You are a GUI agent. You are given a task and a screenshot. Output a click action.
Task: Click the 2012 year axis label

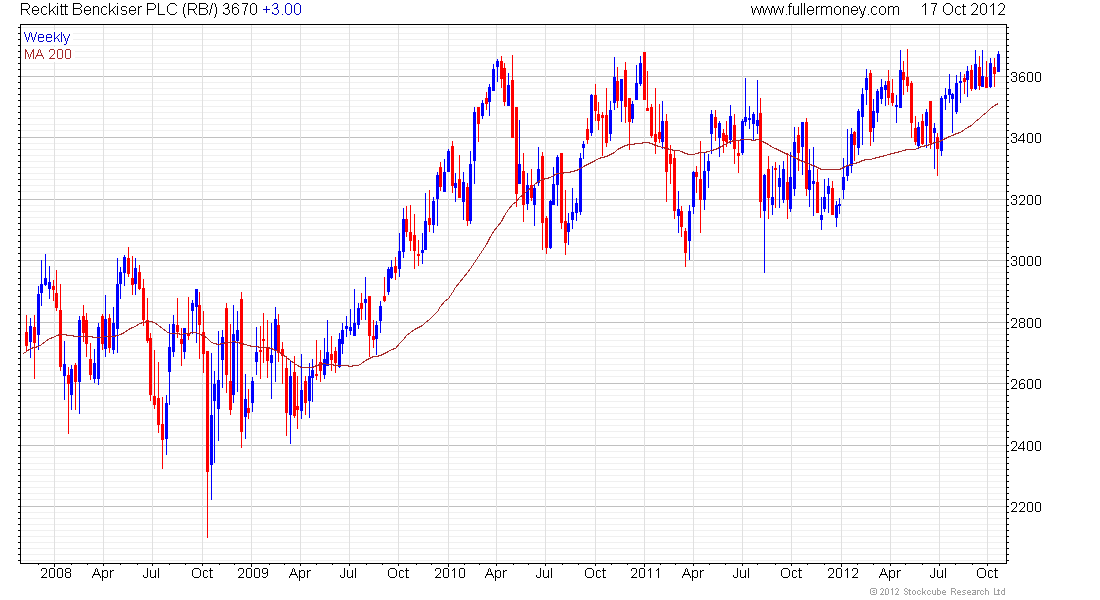843,573
